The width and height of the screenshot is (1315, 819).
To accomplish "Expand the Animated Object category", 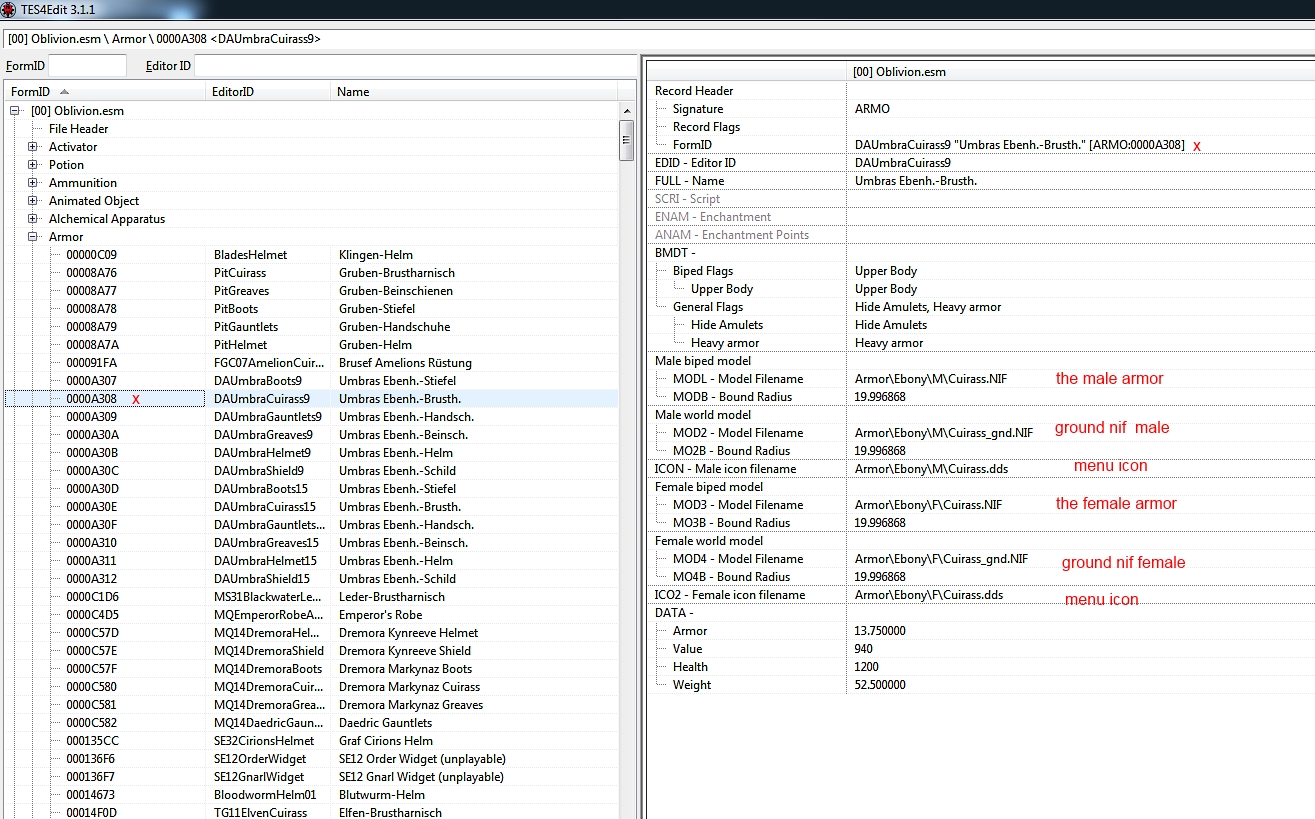I will 33,201.
